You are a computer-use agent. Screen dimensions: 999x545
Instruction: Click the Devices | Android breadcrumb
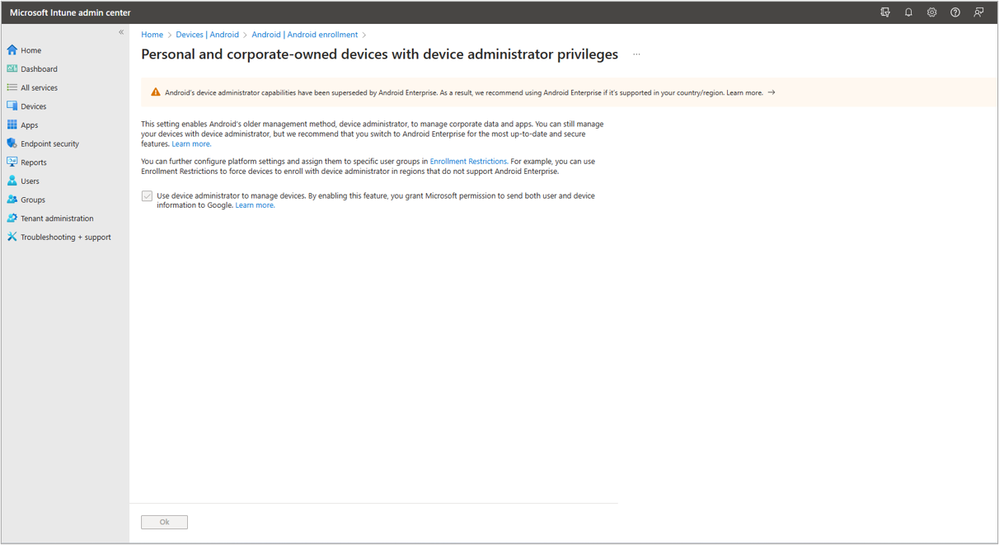tap(207, 34)
